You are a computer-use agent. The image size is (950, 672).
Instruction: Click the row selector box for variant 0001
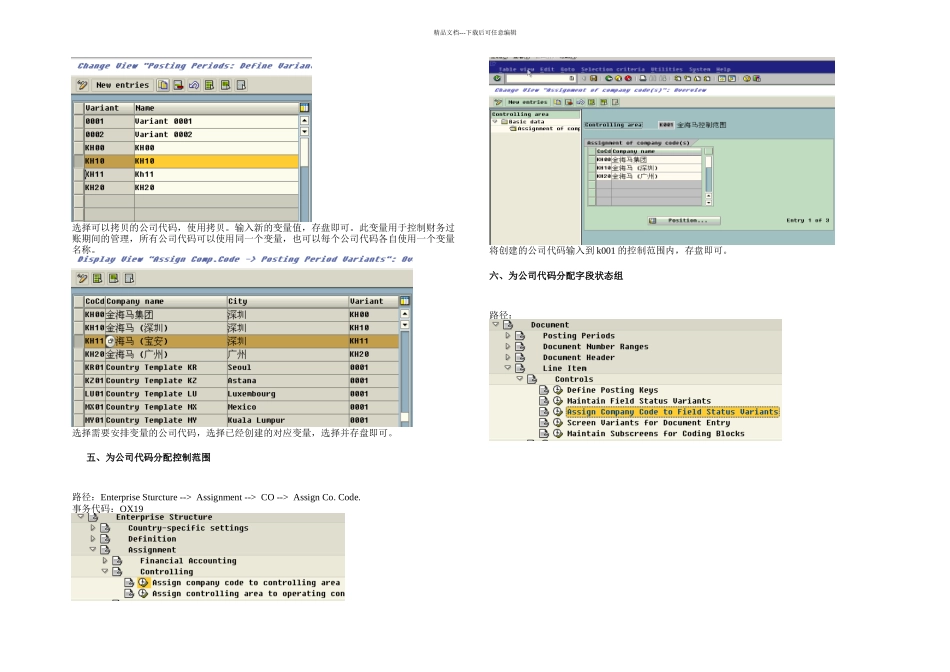(78, 121)
